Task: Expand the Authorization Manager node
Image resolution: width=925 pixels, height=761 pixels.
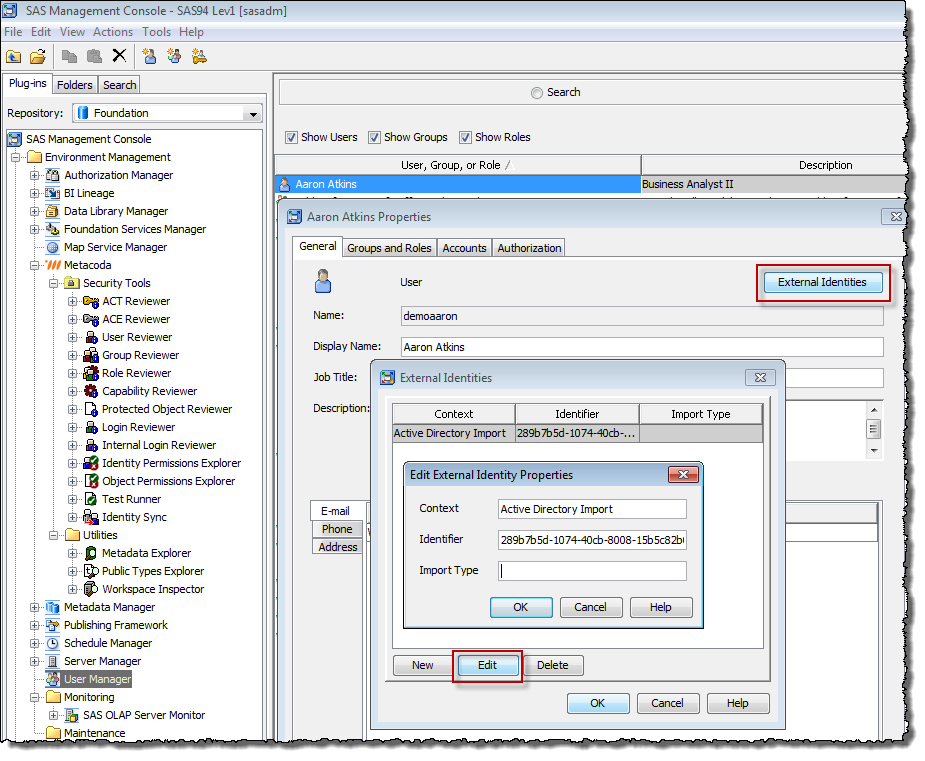Action: point(35,175)
